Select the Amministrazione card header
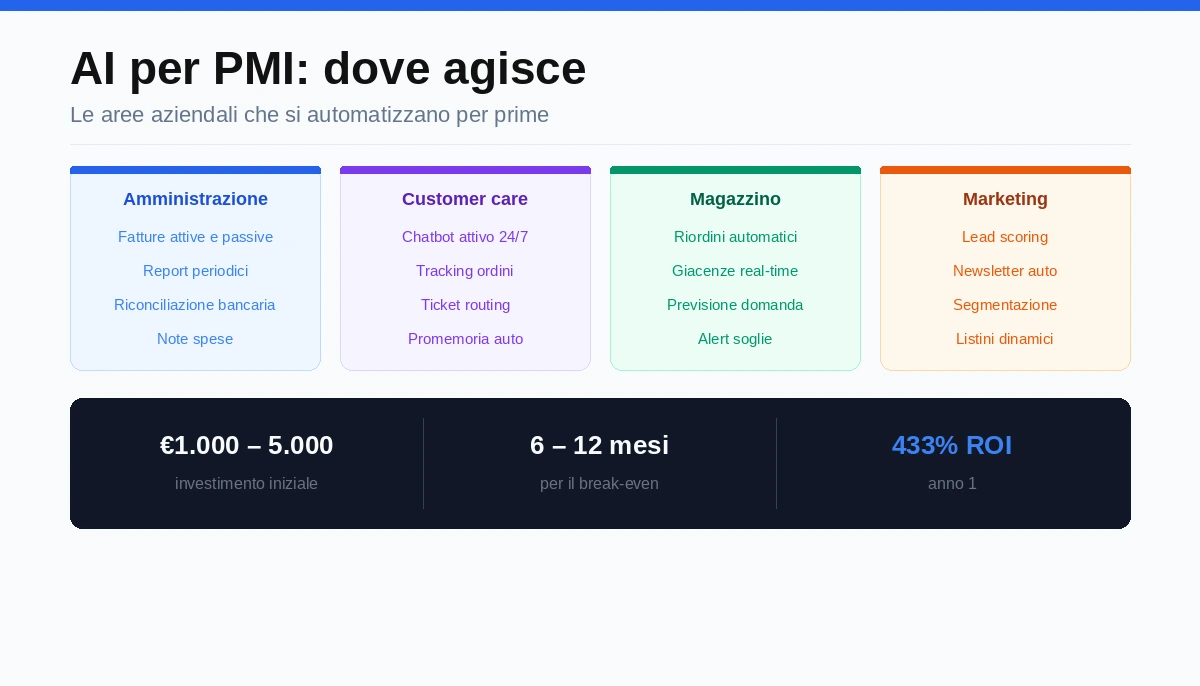The image size is (1200, 686). 195,199
